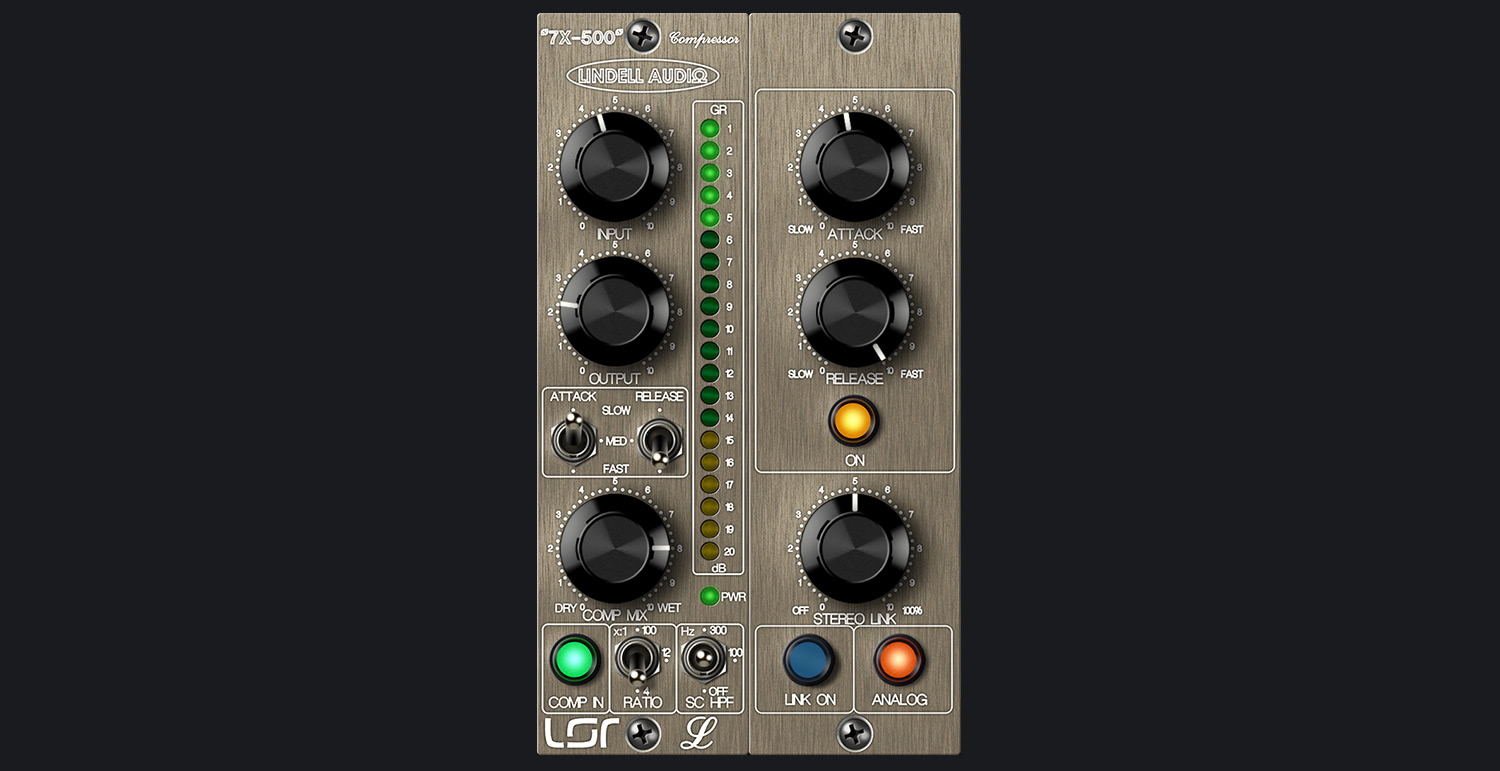Viewport: 1500px width, 771px height.
Task: Adjust the STEREO LINK knob
Action: tap(855, 548)
